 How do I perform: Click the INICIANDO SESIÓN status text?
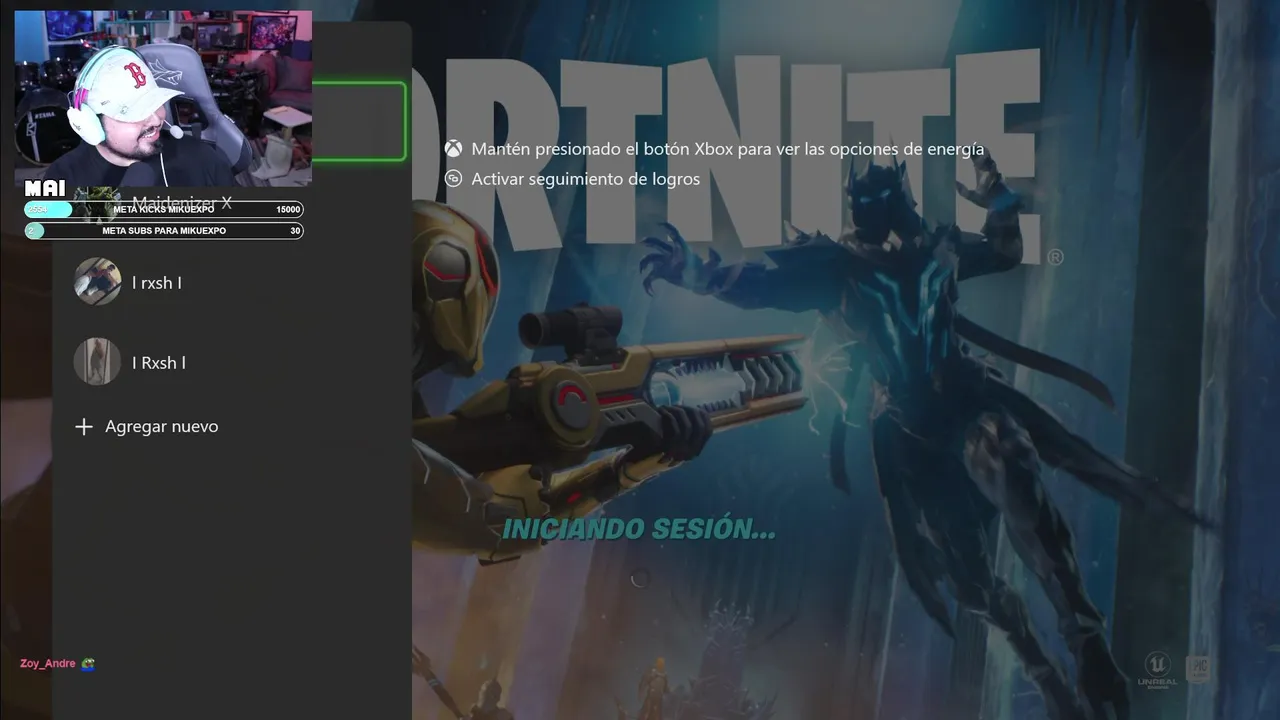638,530
